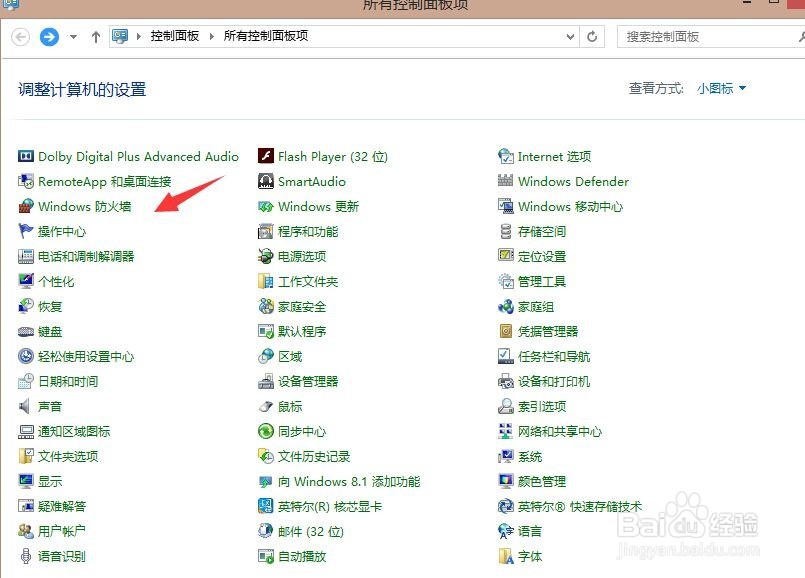Select the 个性化 icon
Screen dimensions: 805x578
(x=26, y=281)
